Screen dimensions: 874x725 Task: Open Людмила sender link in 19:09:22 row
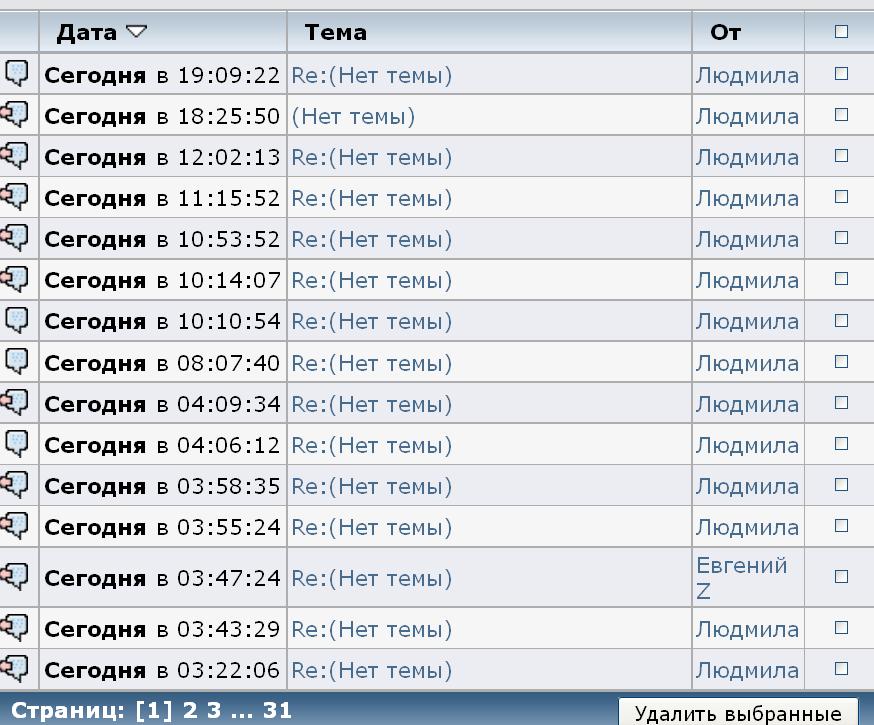[747, 75]
